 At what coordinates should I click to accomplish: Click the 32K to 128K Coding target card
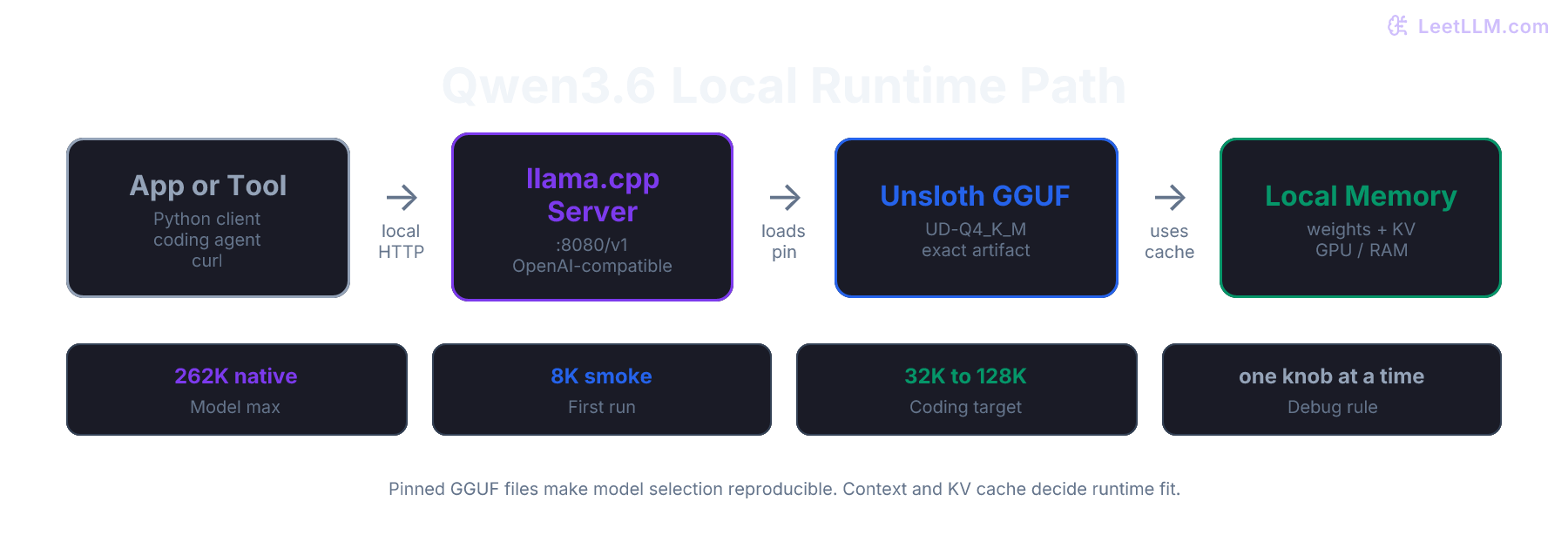[967, 390]
